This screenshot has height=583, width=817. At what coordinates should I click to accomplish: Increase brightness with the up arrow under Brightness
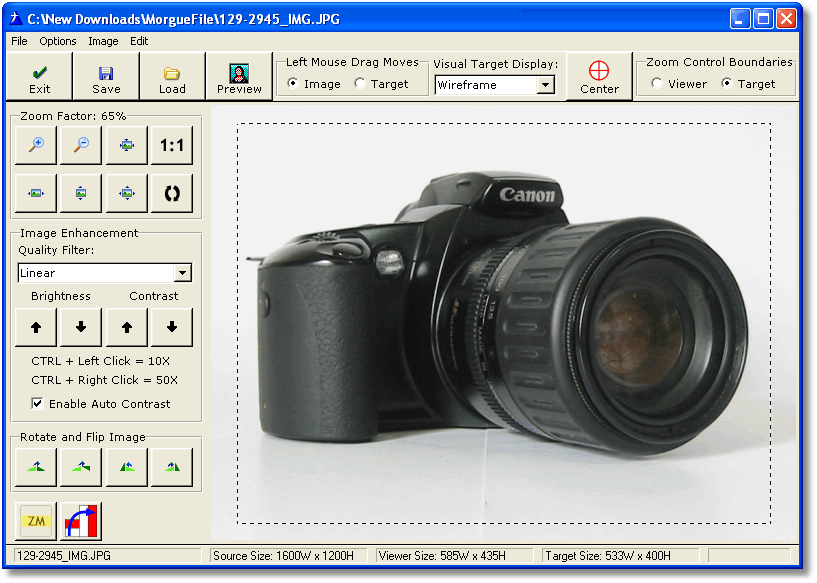[36, 327]
